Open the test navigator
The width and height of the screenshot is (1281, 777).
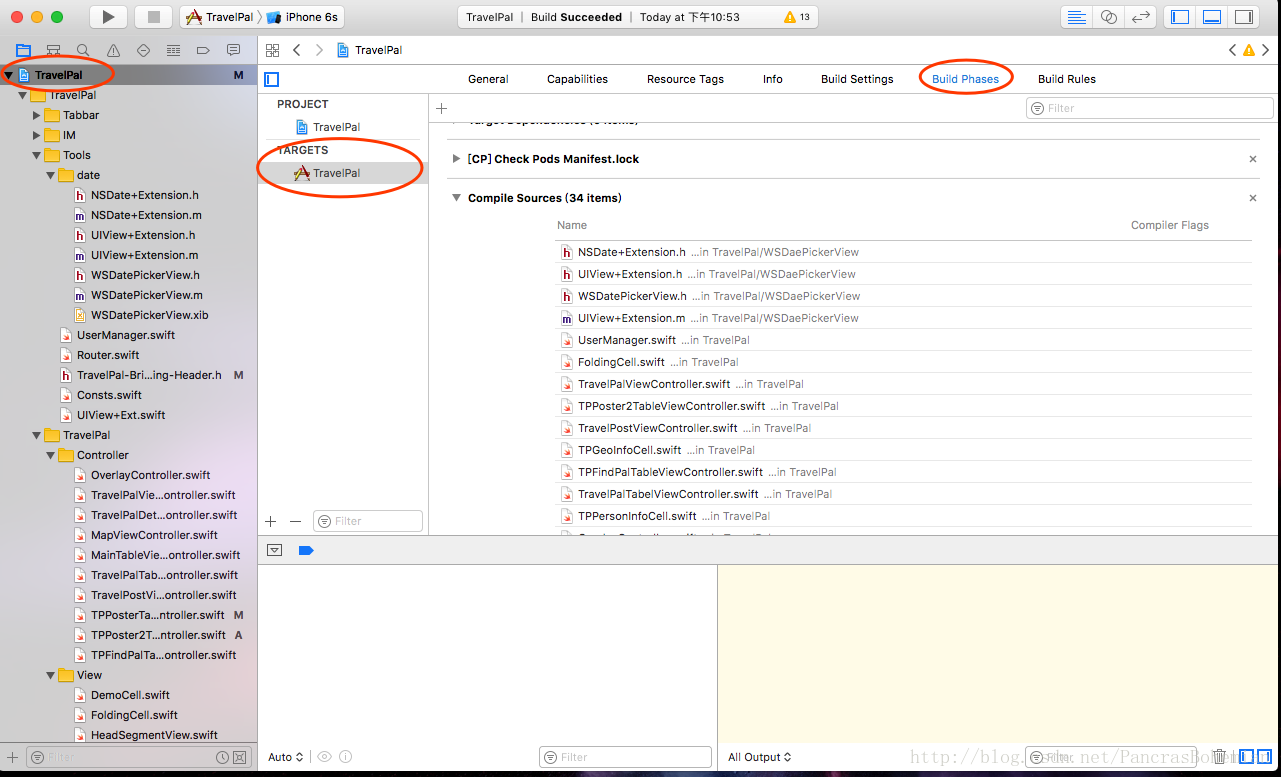tap(143, 50)
